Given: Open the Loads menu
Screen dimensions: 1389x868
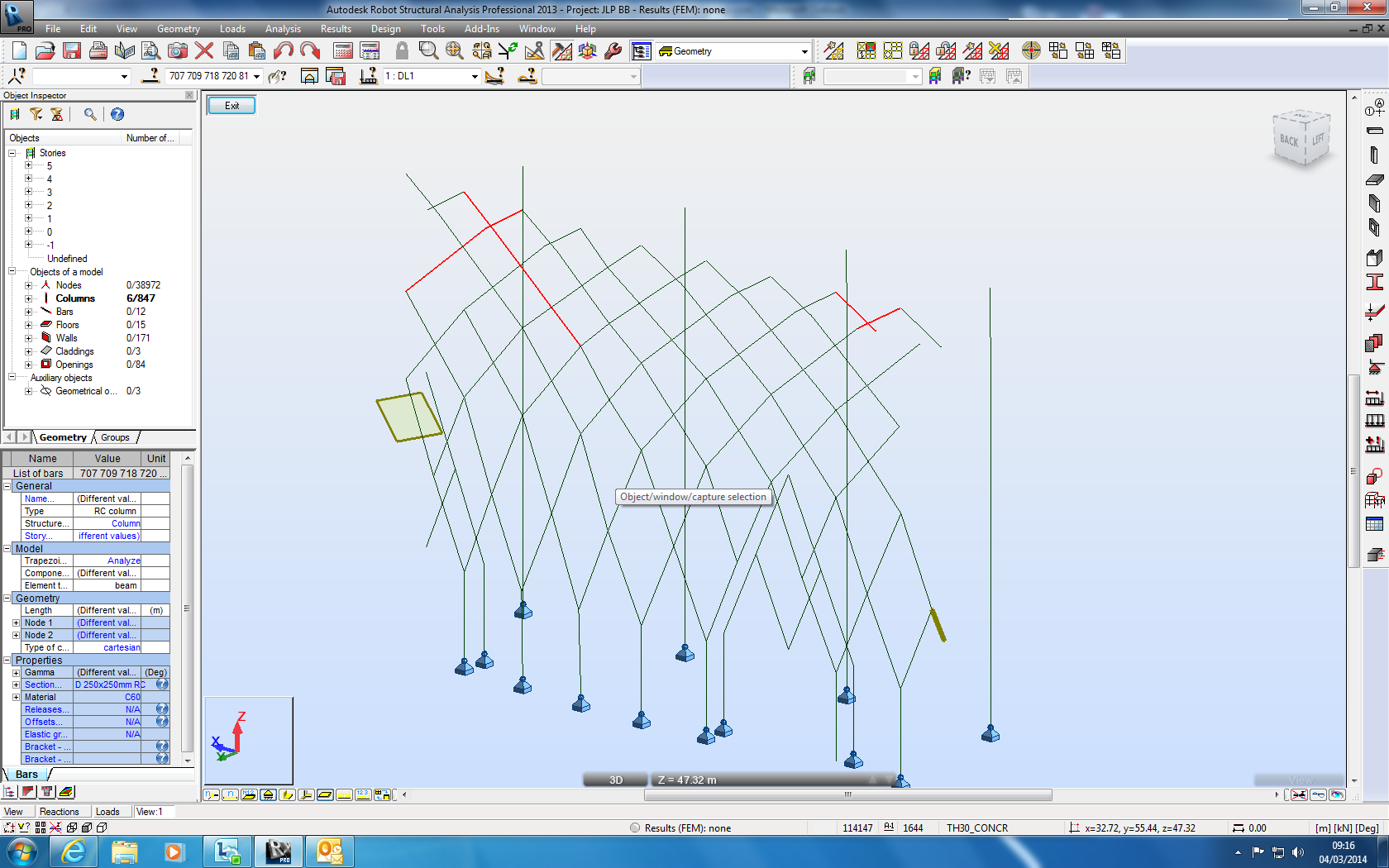Looking at the screenshot, I should (x=232, y=28).
